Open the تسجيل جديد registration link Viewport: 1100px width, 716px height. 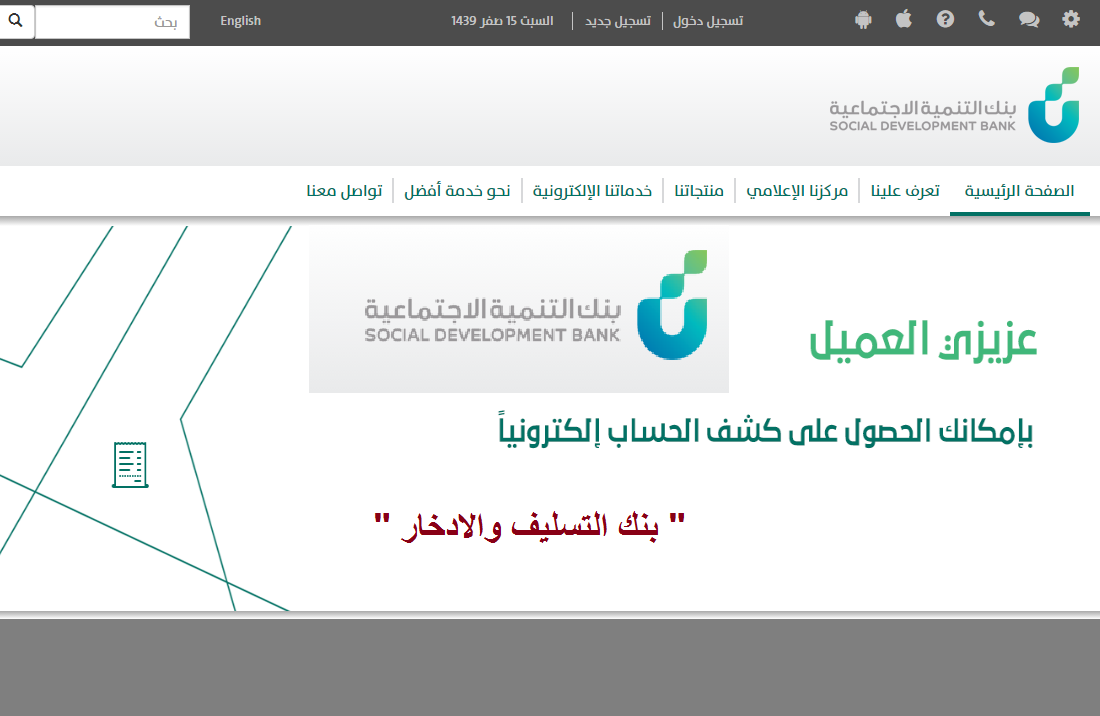[x=618, y=21]
